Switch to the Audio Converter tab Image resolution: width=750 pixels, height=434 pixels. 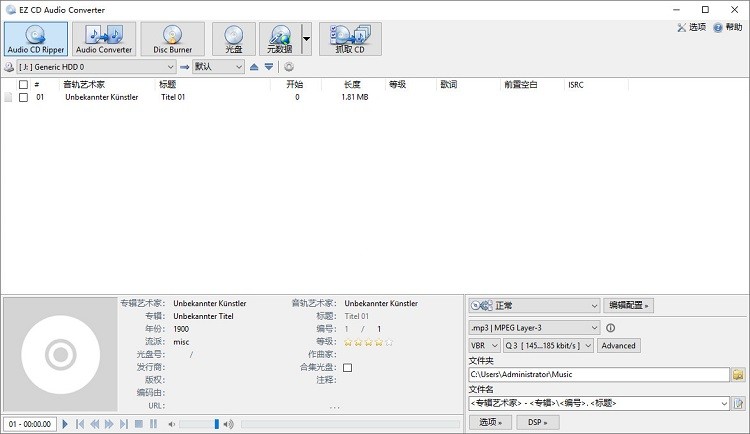point(104,39)
